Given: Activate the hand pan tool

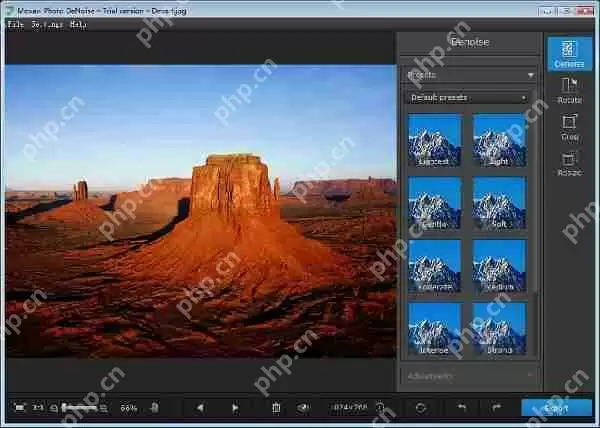Looking at the screenshot, I should pos(155,408).
